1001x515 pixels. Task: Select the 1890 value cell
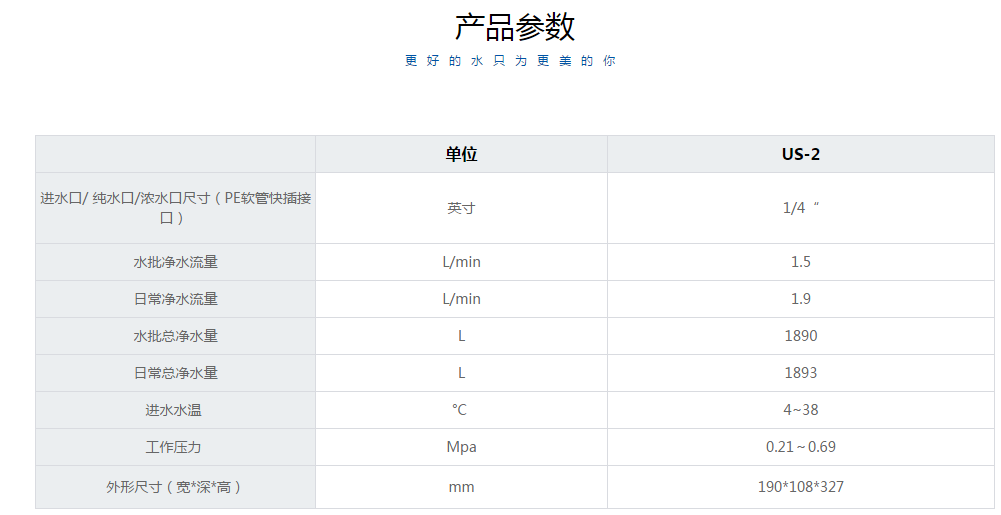click(x=800, y=336)
